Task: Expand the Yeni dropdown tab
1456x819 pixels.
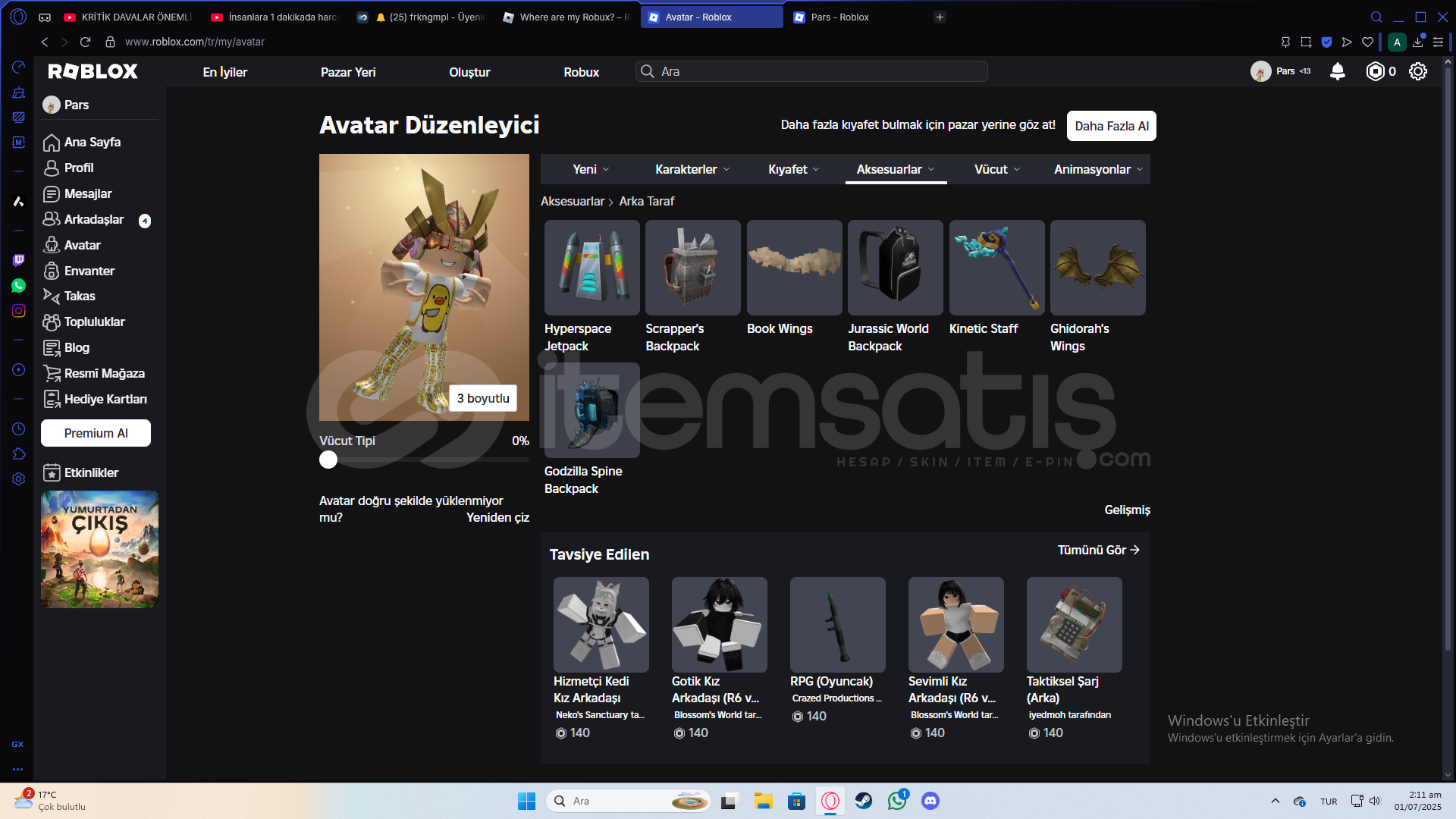Action: pos(591,169)
